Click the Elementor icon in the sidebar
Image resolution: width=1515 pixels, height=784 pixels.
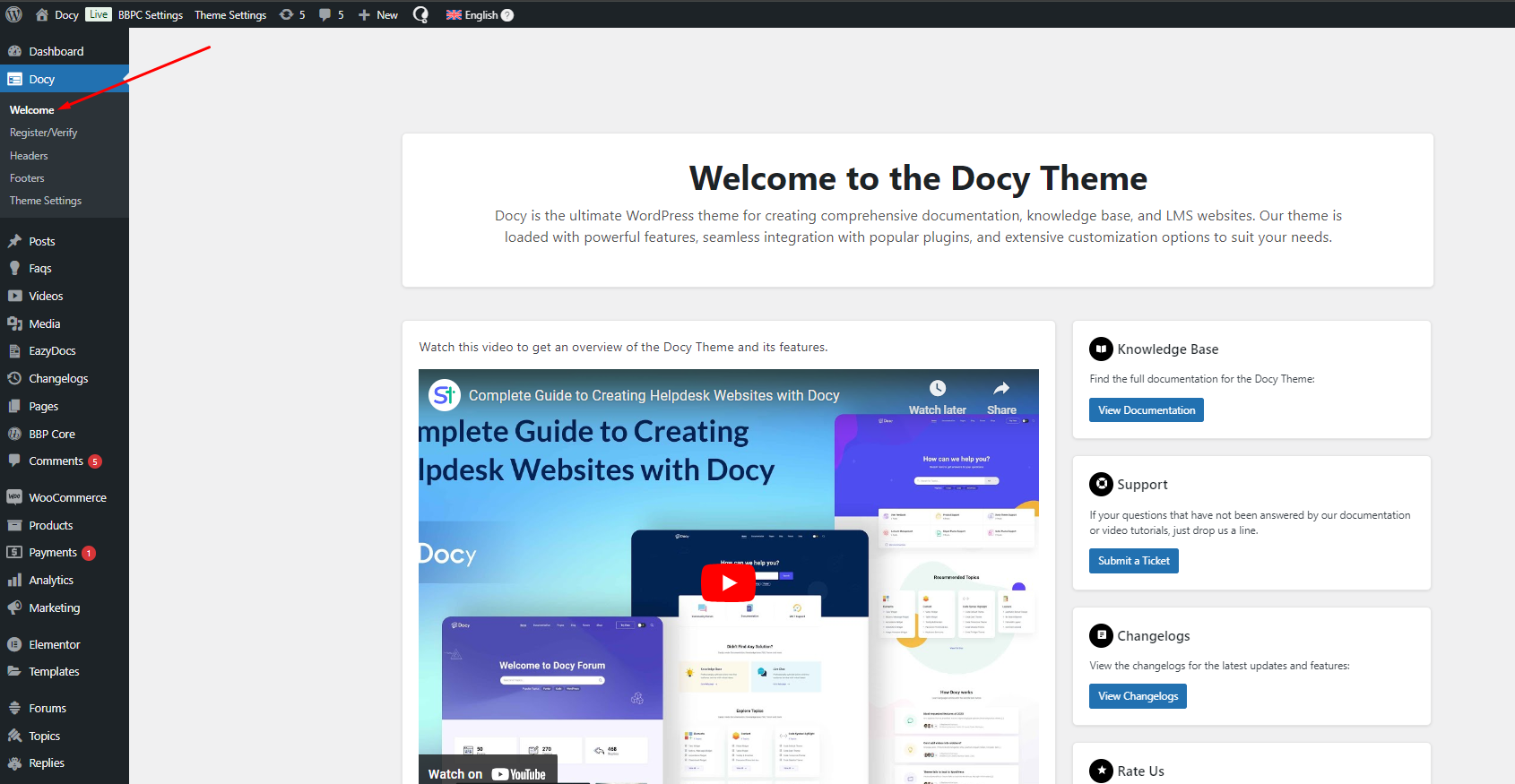point(14,644)
